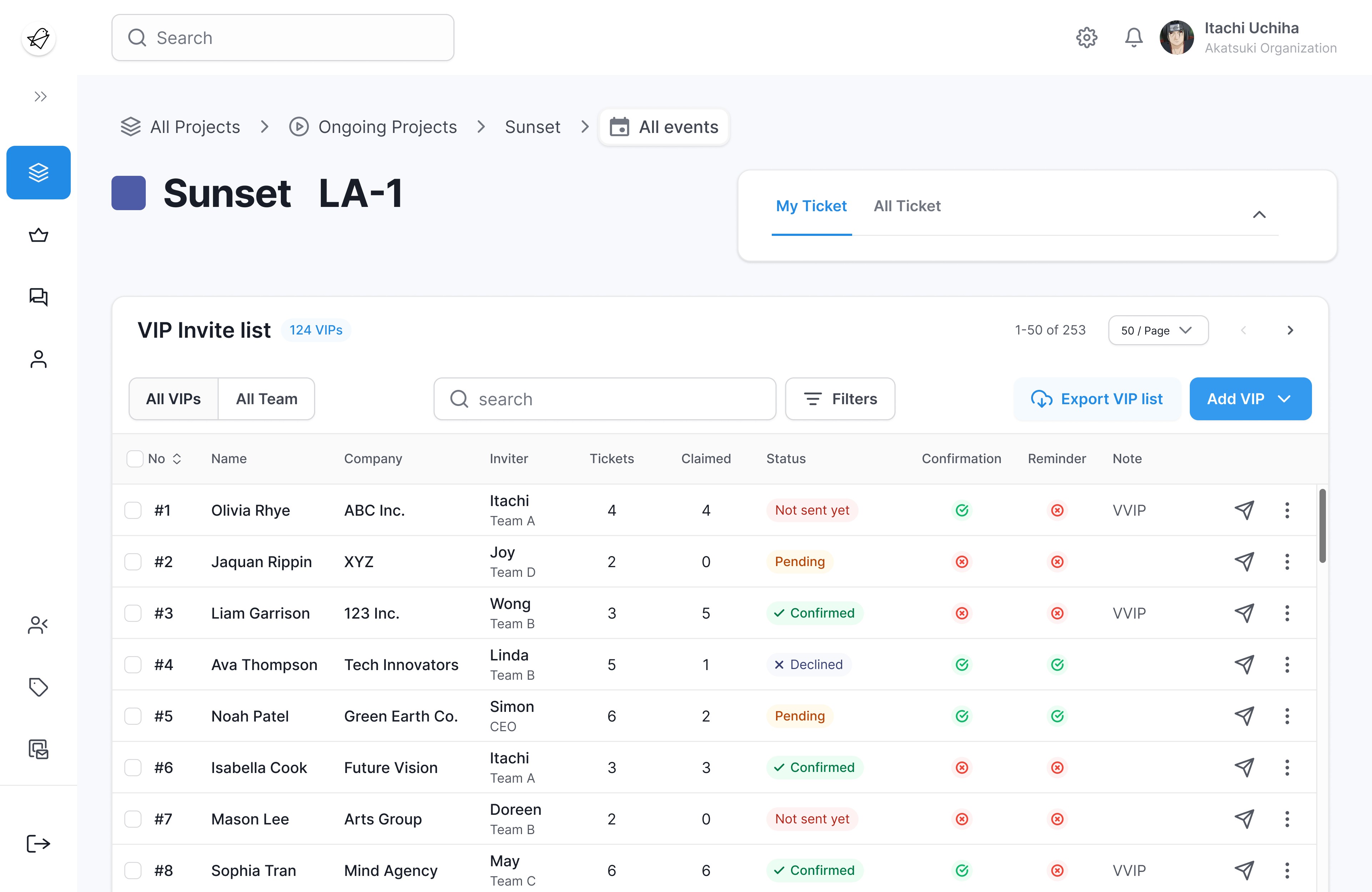Select the checkbox for Liam Garrison

[x=133, y=613]
